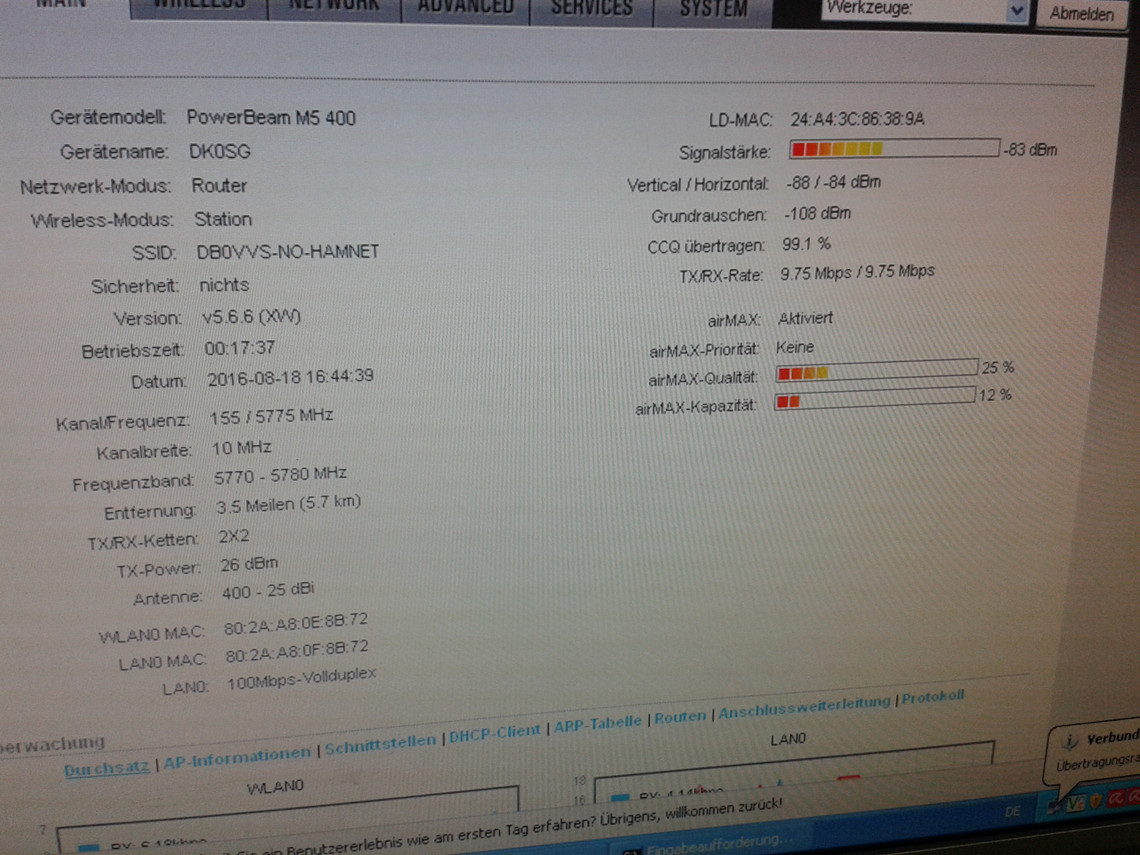Select the Vertical/Horizontal value '-88 / -84 dBm'
The height and width of the screenshot is (855, 1140).
[x=833, y=182]
